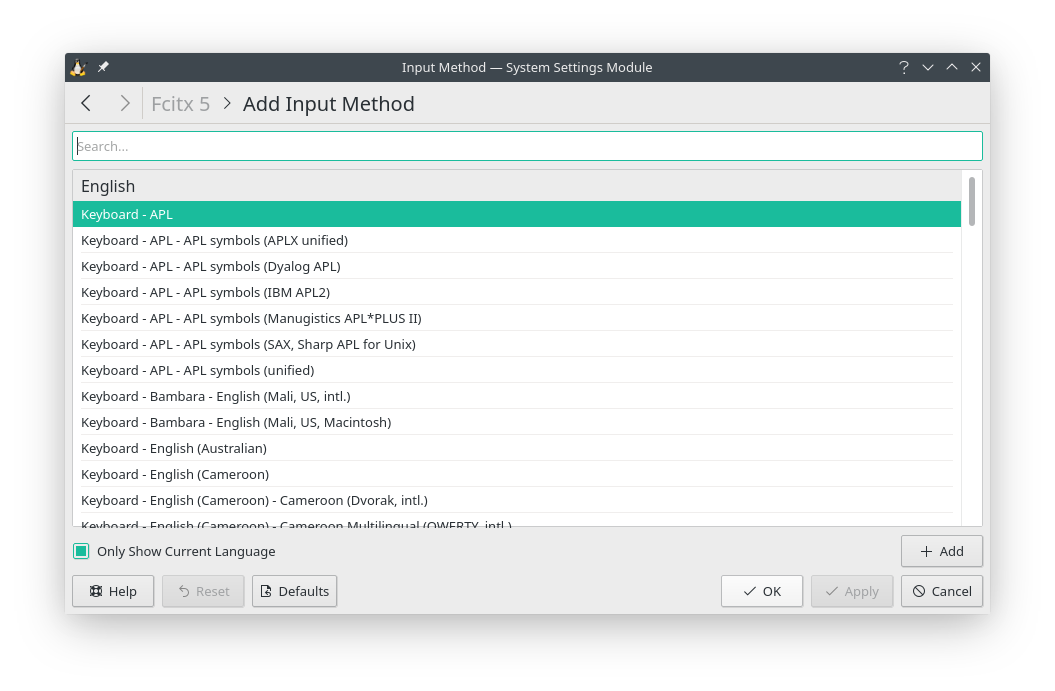Click the list vertical scrollbar handle
The image size is (1055, 691).
coord(972,201)
